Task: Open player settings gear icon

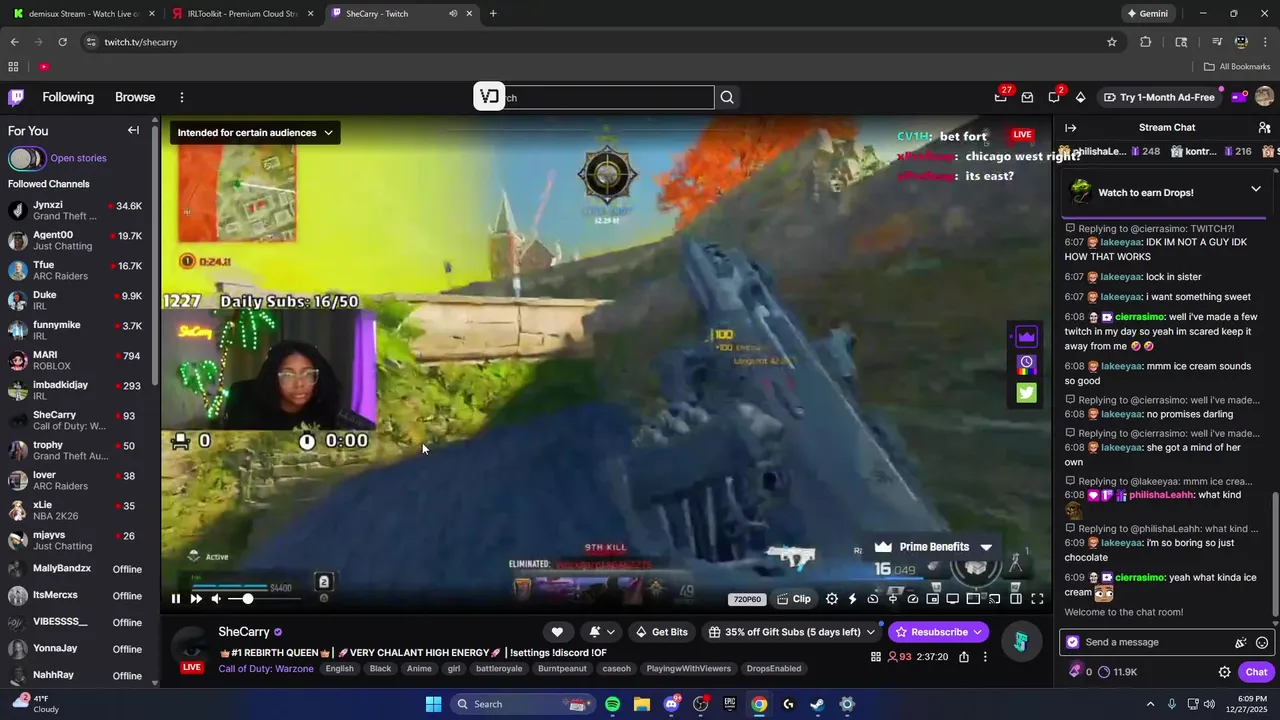Action: [x=832, y=599]
